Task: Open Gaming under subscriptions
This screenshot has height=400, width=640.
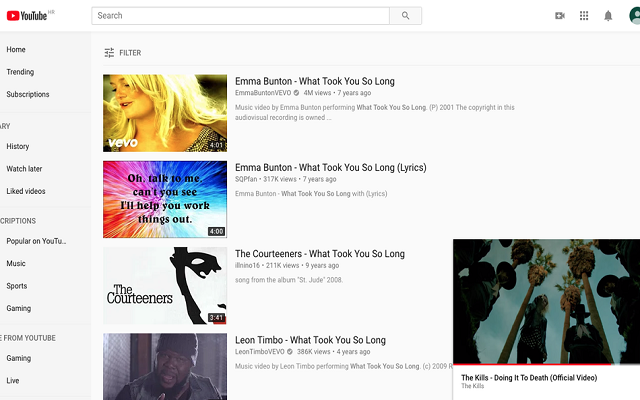Action: (18, 308)
